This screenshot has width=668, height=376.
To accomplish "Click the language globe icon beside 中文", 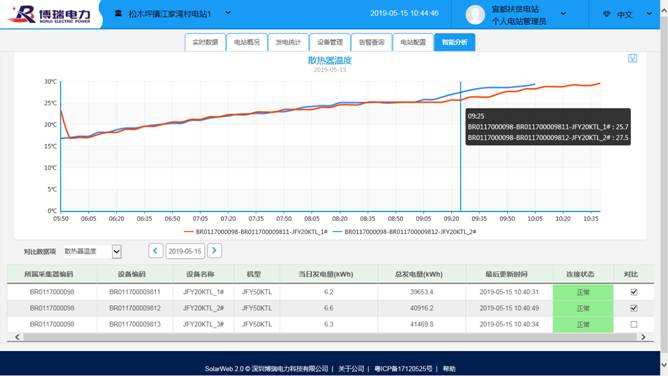I will 607,14.
